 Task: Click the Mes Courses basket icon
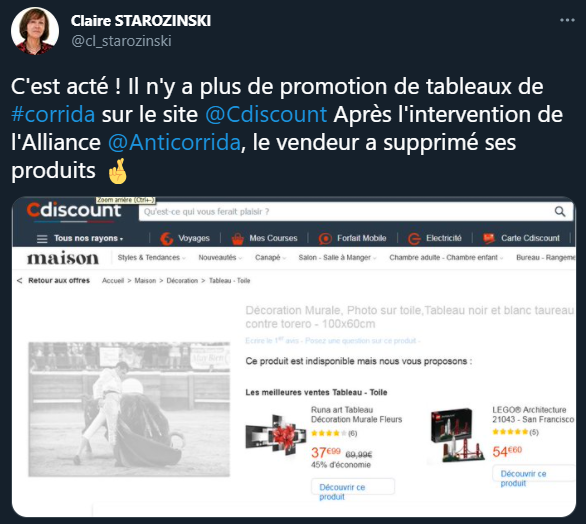[x=237, y=238]
